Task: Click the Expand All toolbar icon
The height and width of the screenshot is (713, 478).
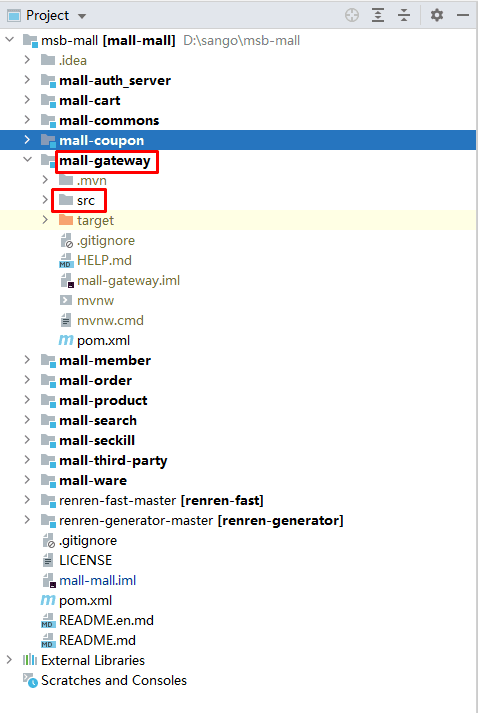Action: click(377, 15)
